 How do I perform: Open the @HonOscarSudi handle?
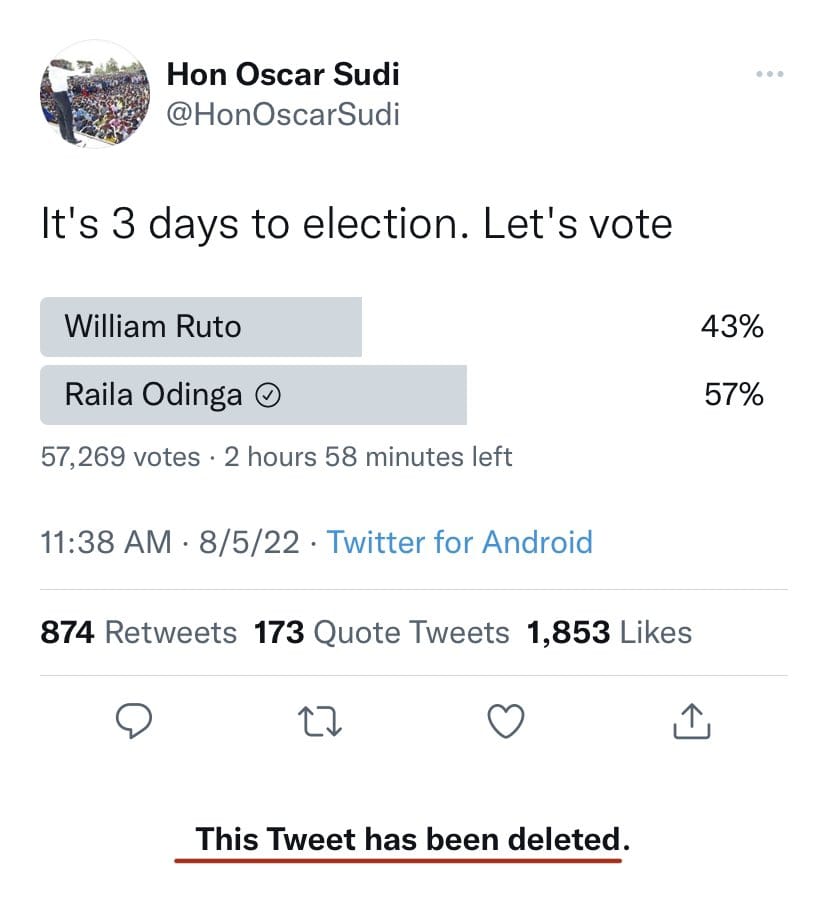pyautogui.click(x=283, y=114)
